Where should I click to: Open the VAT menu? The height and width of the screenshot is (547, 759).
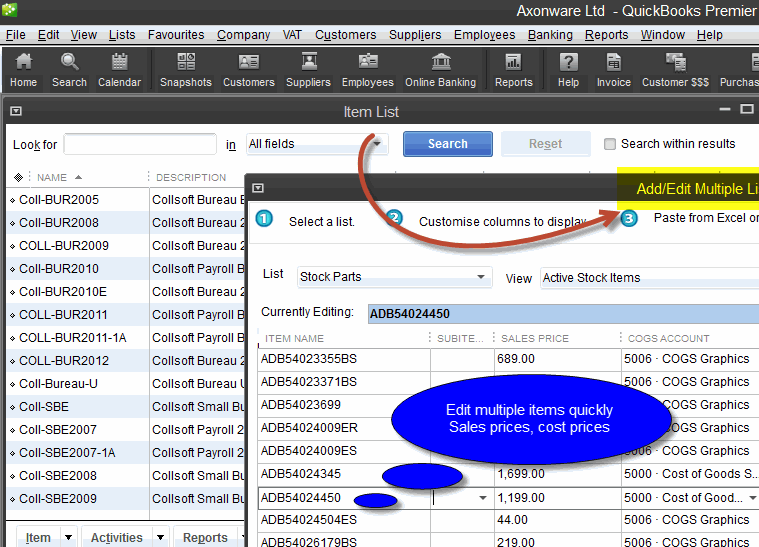292,35
